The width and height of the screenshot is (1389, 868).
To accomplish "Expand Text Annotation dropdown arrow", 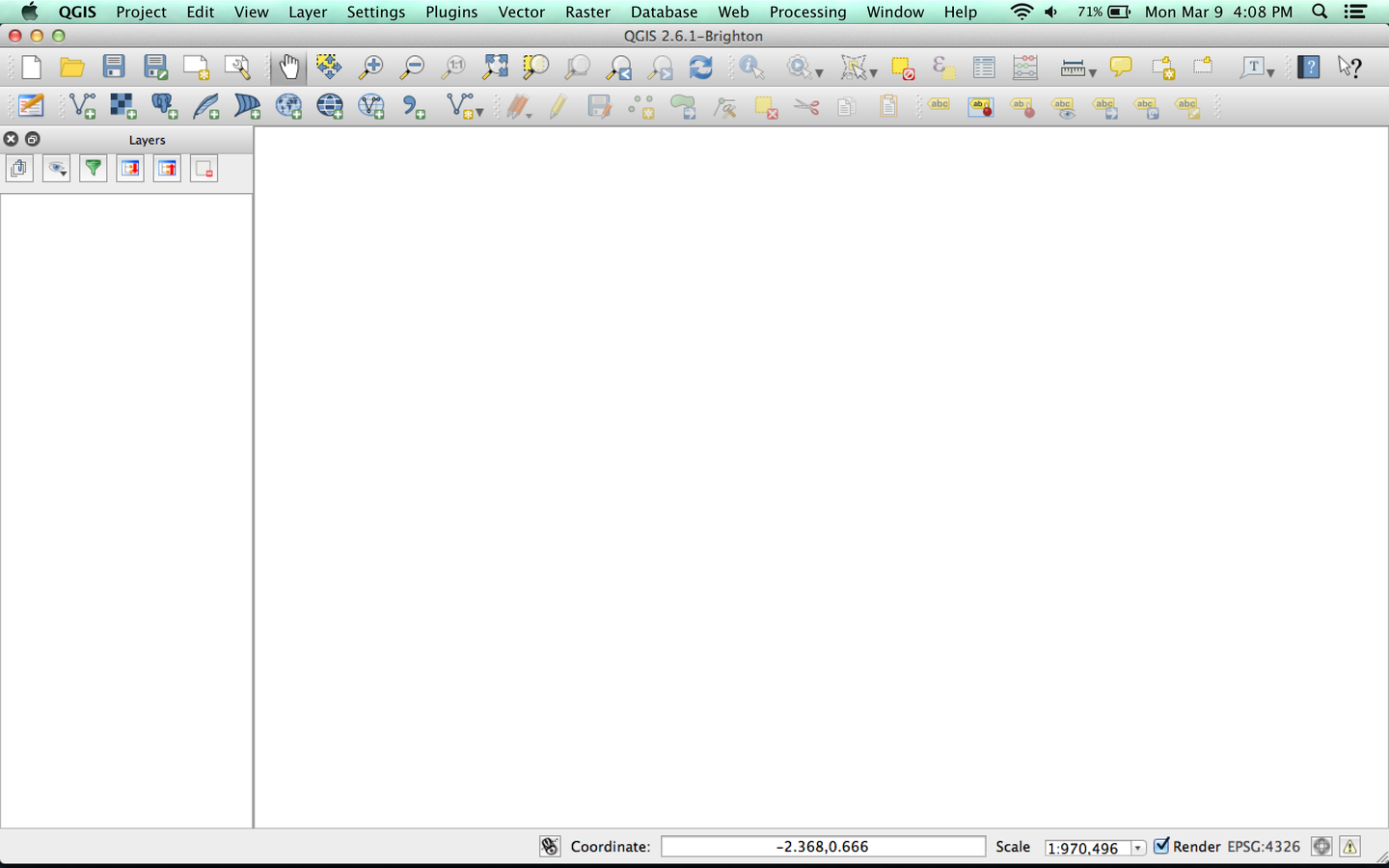I will point(1270,73).
